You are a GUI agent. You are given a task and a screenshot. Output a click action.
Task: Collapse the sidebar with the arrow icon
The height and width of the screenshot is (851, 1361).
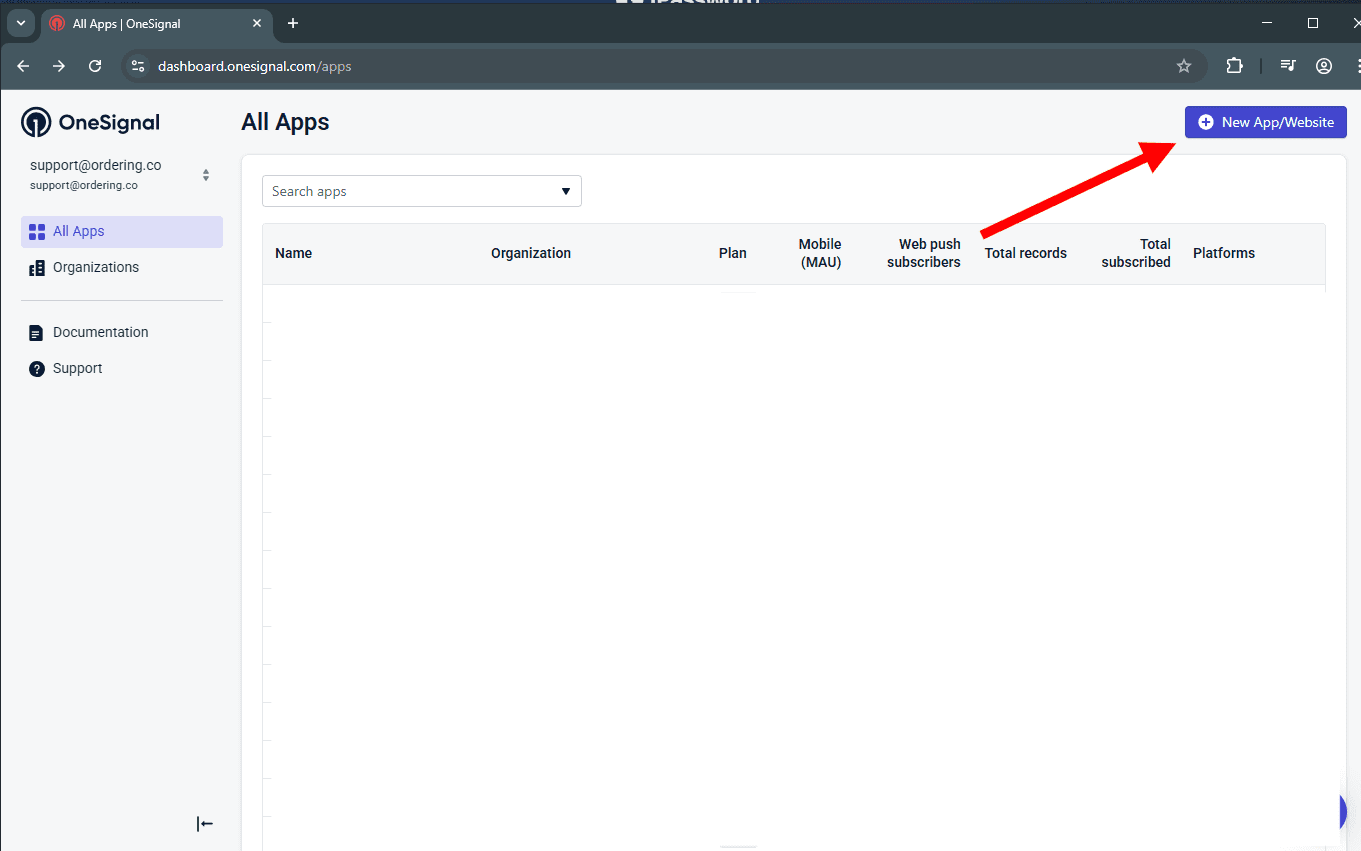click(x=204, y=824)
